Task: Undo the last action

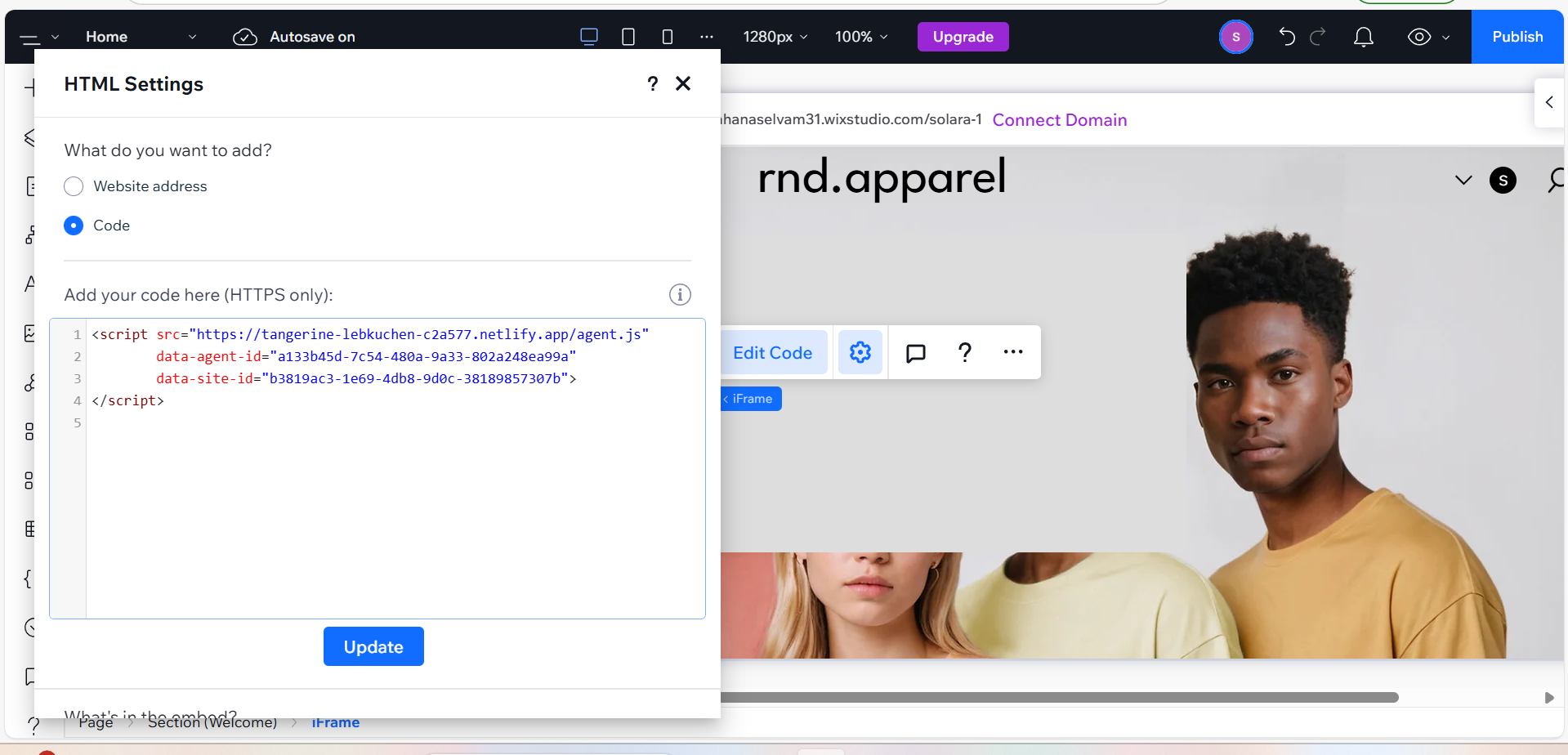Action: coord(1287,37)
